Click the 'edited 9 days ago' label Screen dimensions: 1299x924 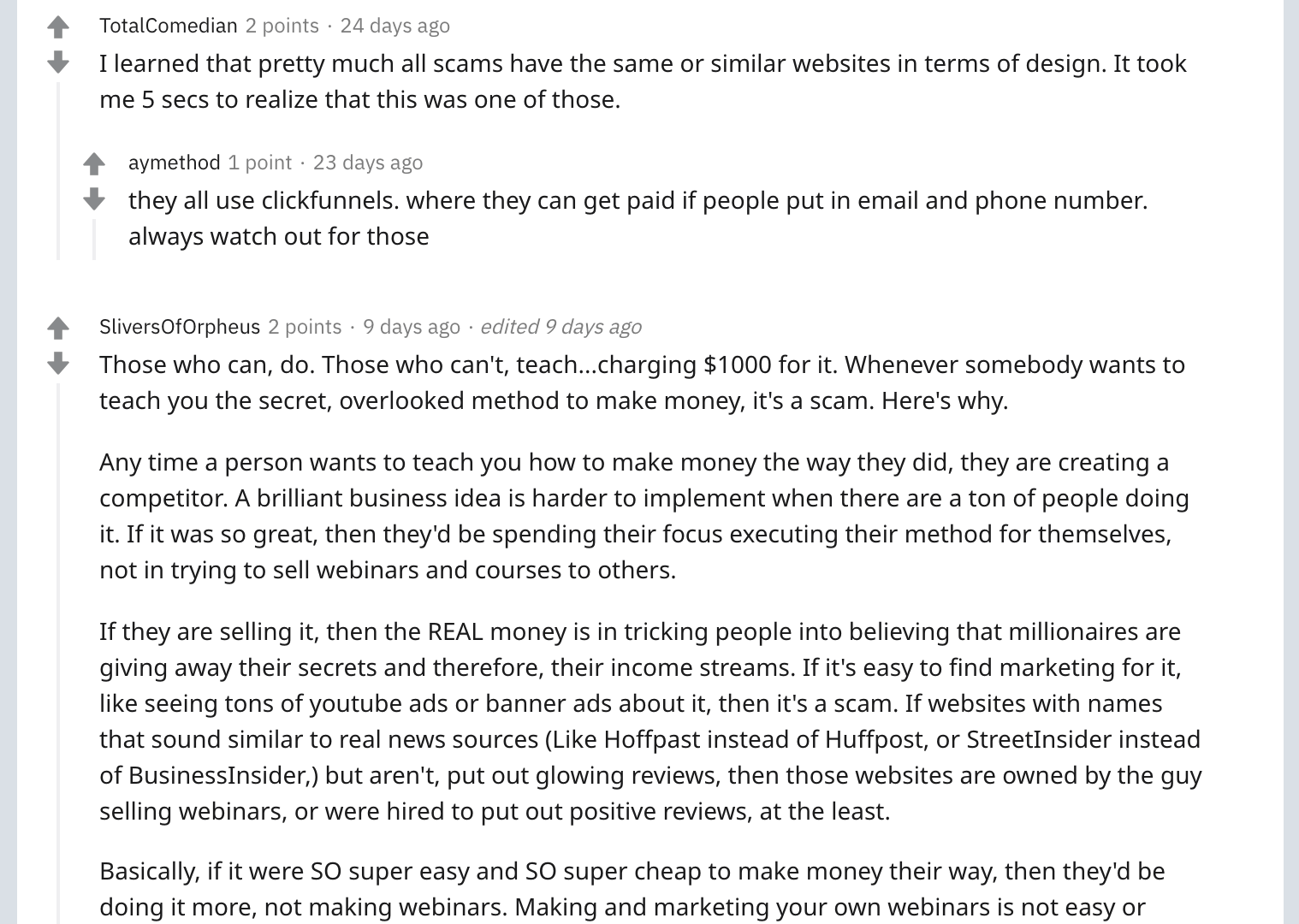[561, 327]
